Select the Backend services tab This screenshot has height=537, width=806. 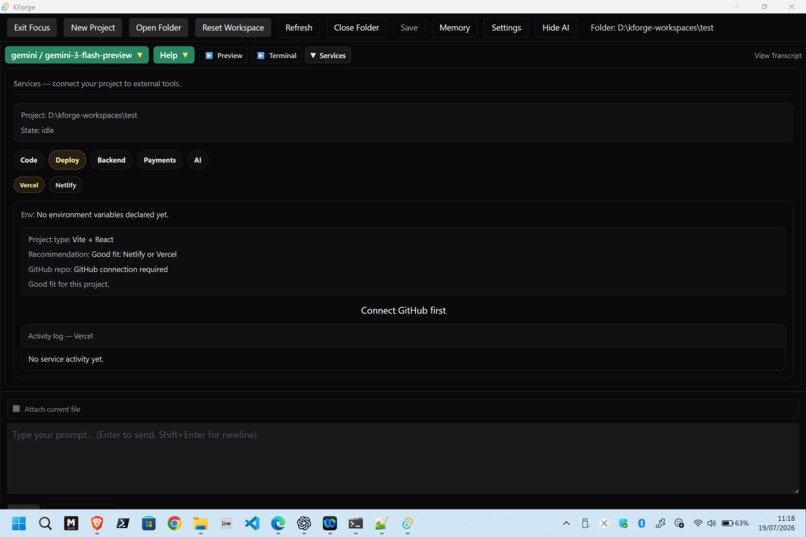[x=111, y=160]
